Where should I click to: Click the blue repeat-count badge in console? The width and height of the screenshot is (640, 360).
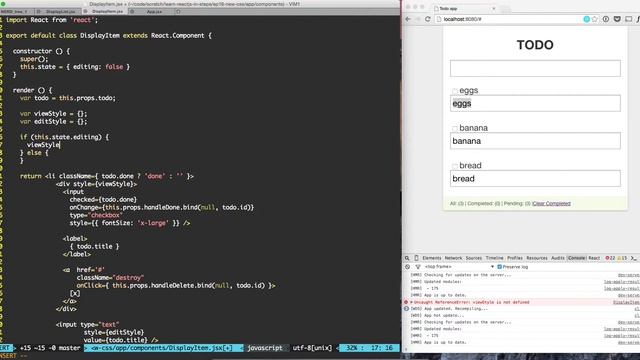point(406,309)
